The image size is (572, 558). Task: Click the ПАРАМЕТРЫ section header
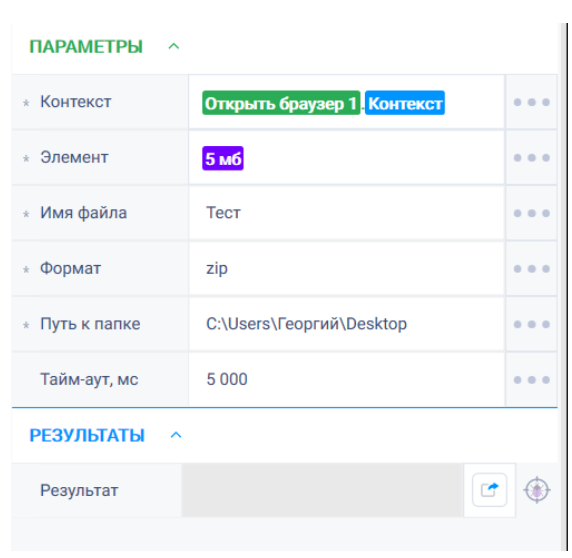tap(86, 47)
